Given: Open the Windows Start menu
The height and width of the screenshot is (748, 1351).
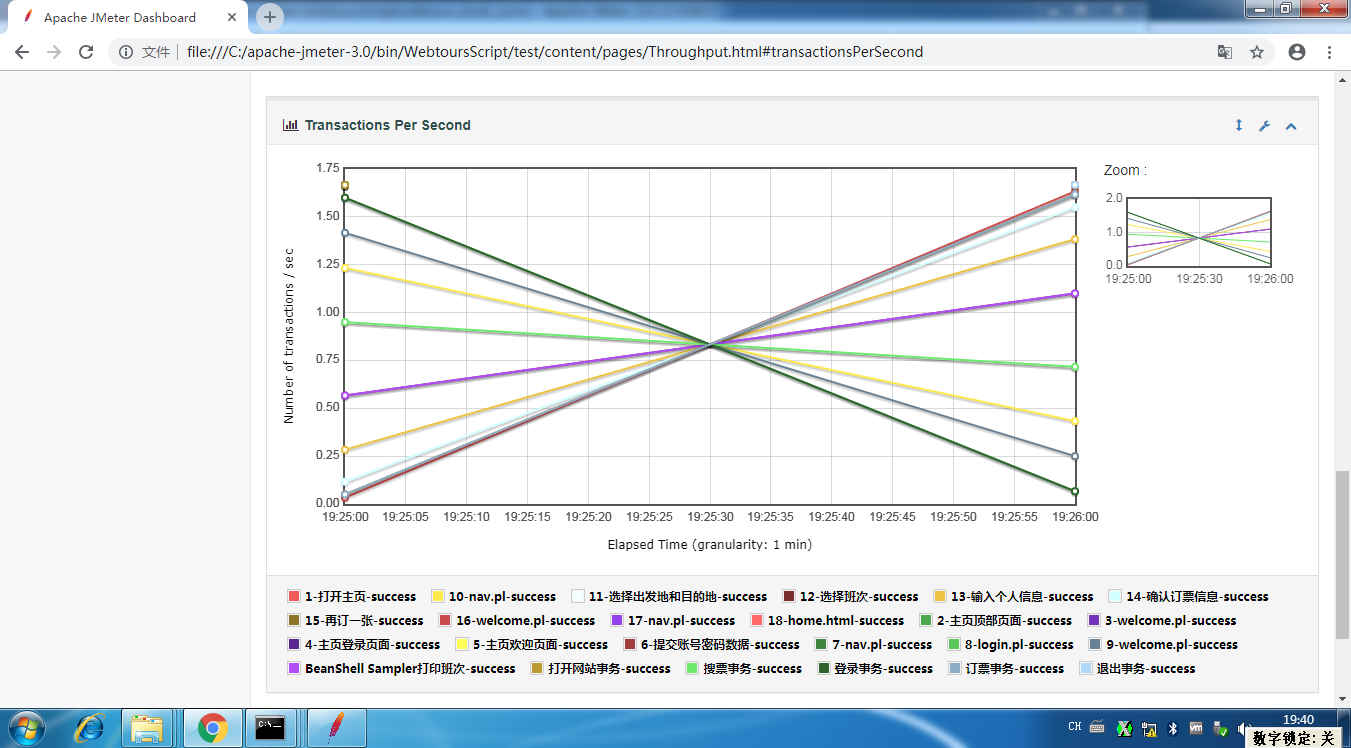Looking at the screenshot, I should [27, 727].
